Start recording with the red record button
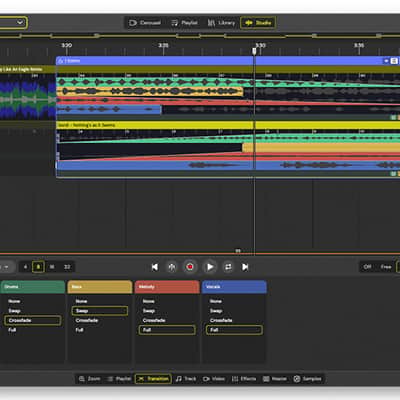Screen dimensions: 400x400 190,267
